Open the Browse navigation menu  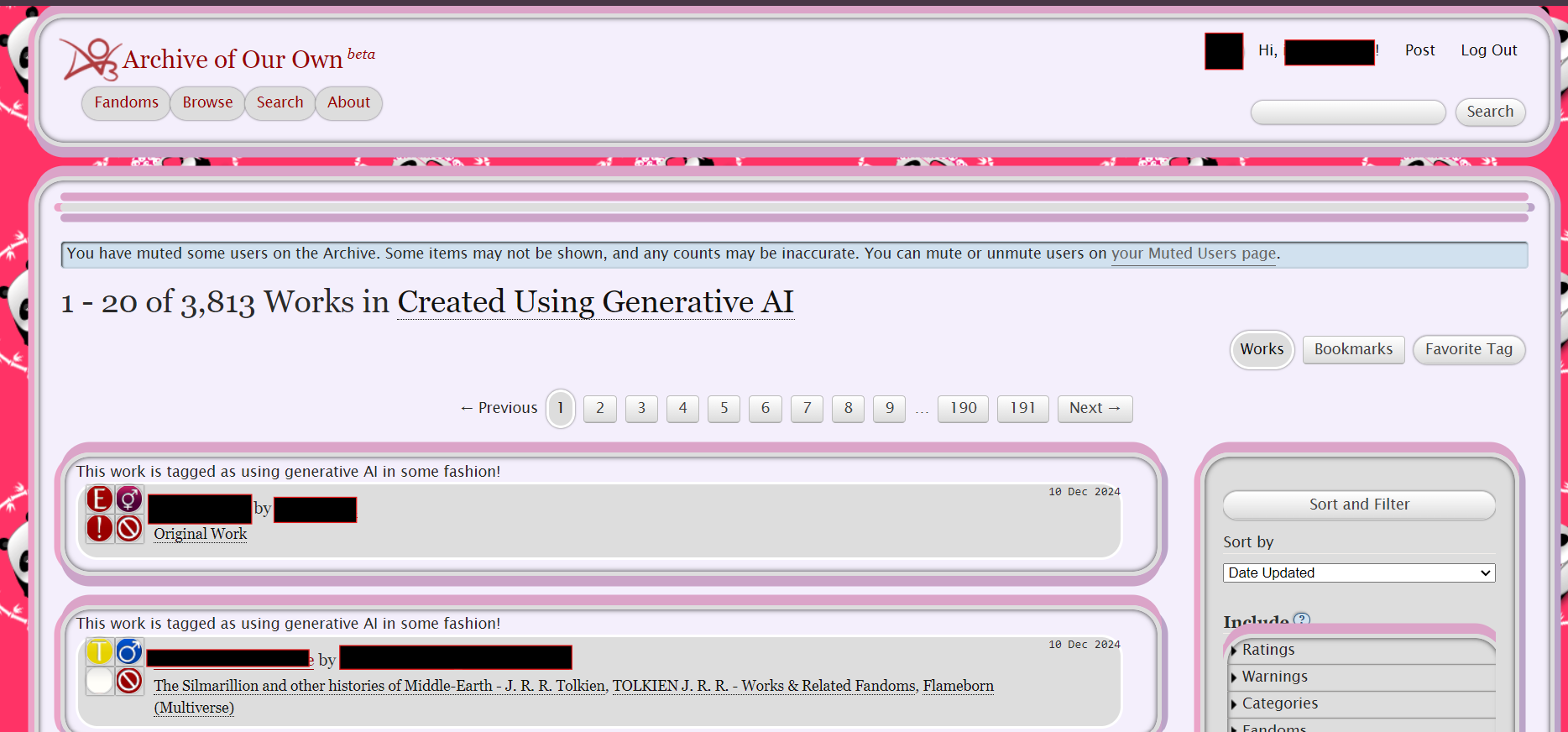(207, 103)
